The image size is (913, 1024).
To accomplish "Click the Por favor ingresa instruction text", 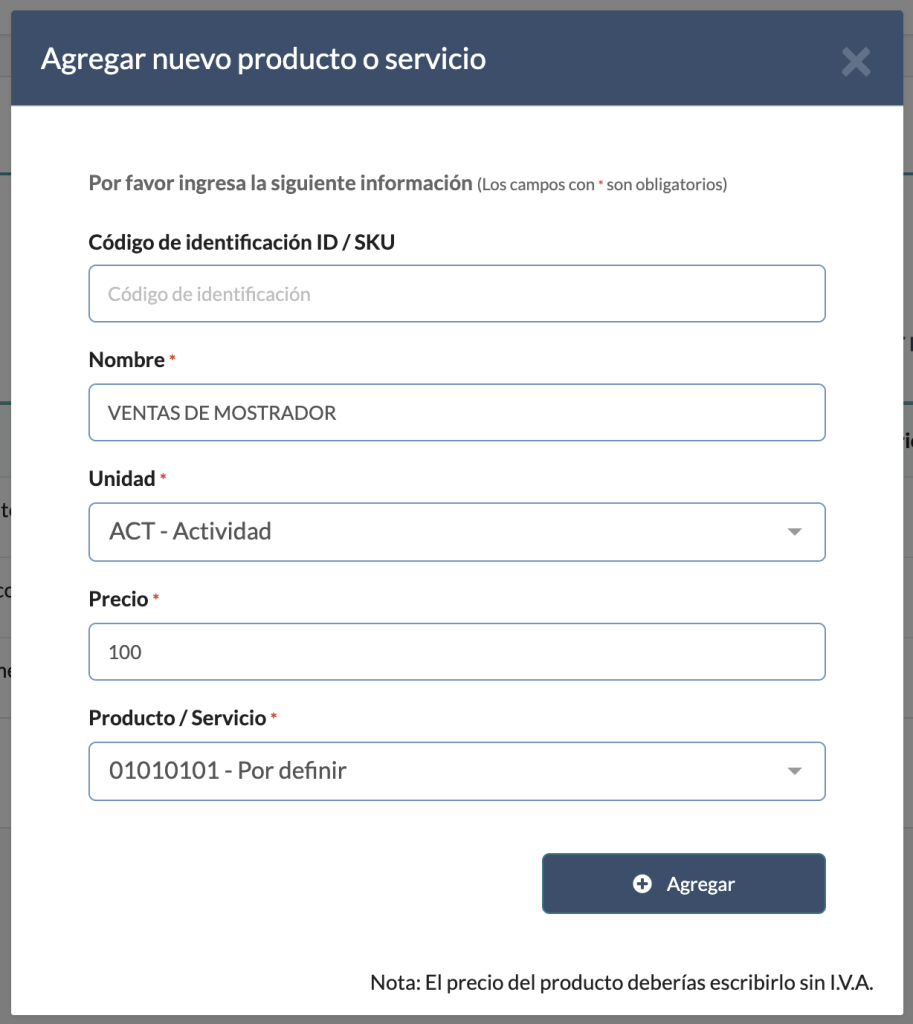I will (x=280, y=184).
